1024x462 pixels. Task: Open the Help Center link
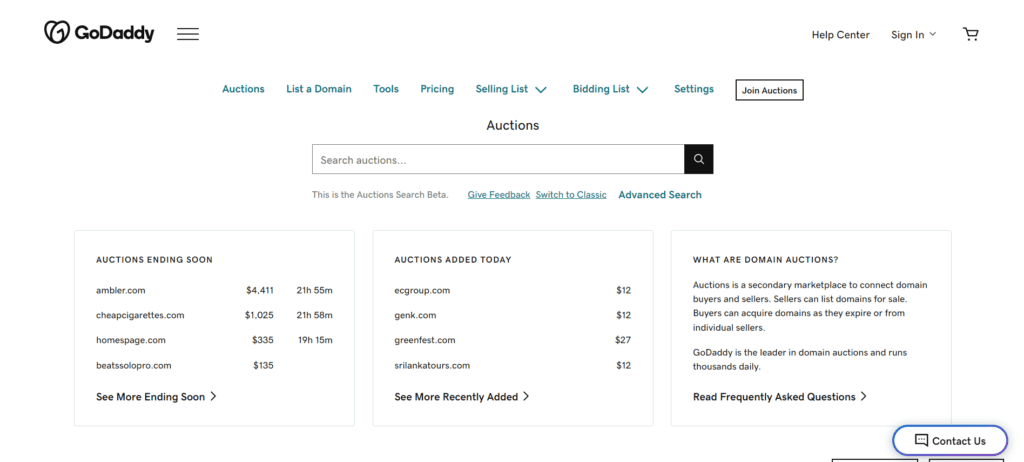click(x=840, y=35)
